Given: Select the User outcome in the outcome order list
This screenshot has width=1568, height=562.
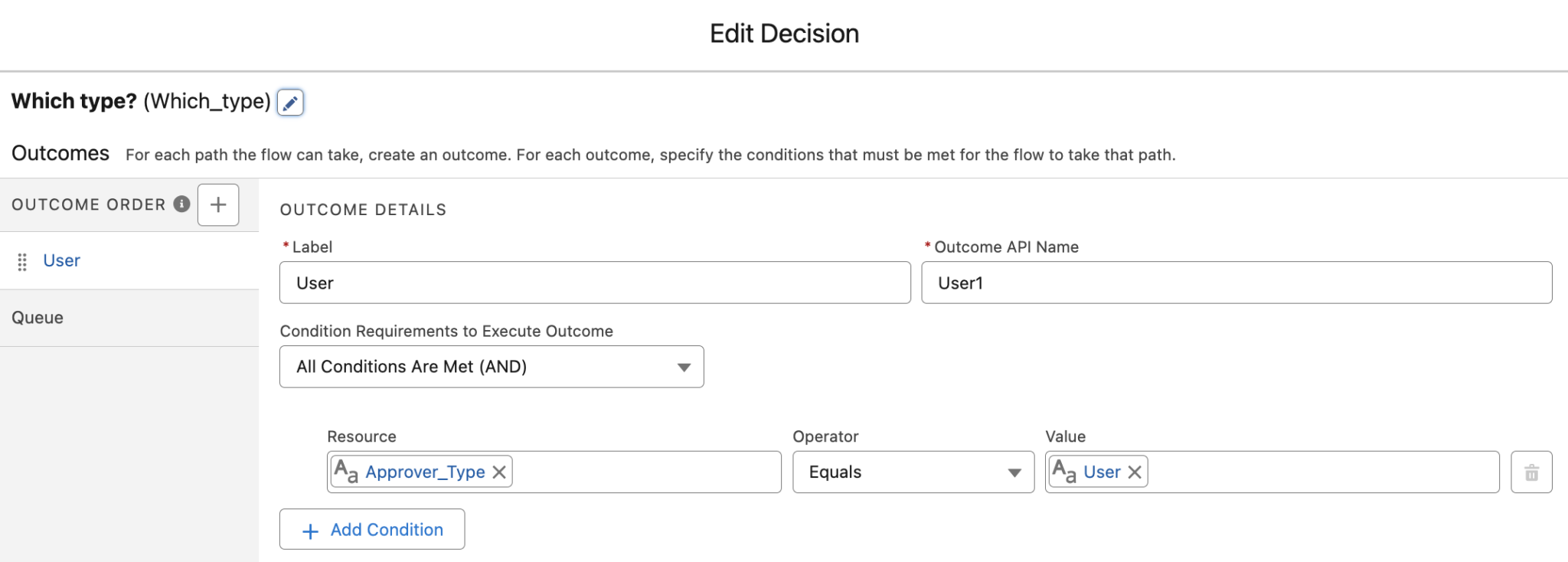Looking at the screenshot, I should coord(129,261).
